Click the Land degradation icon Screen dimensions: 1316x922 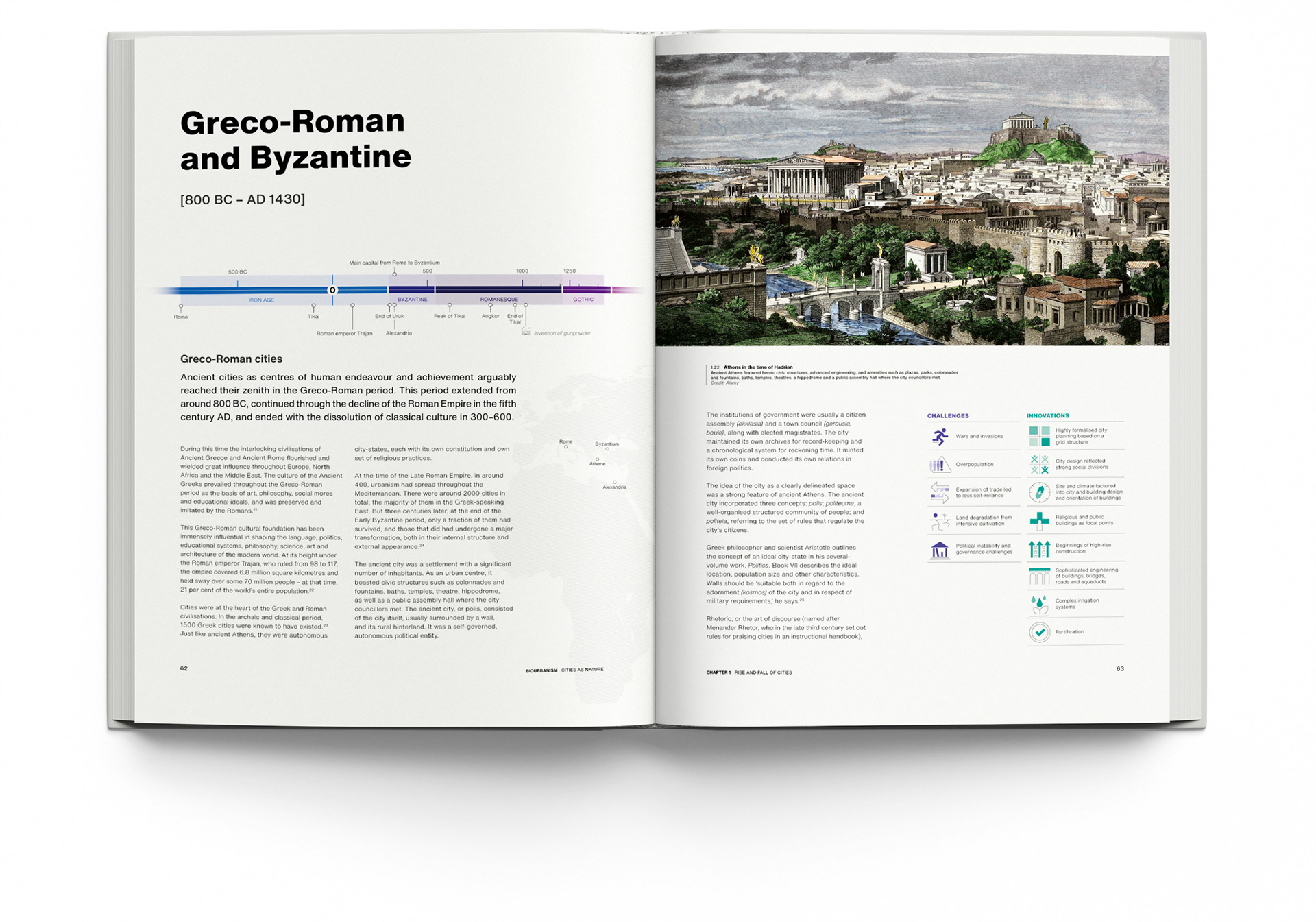click(x=940, y=521)
